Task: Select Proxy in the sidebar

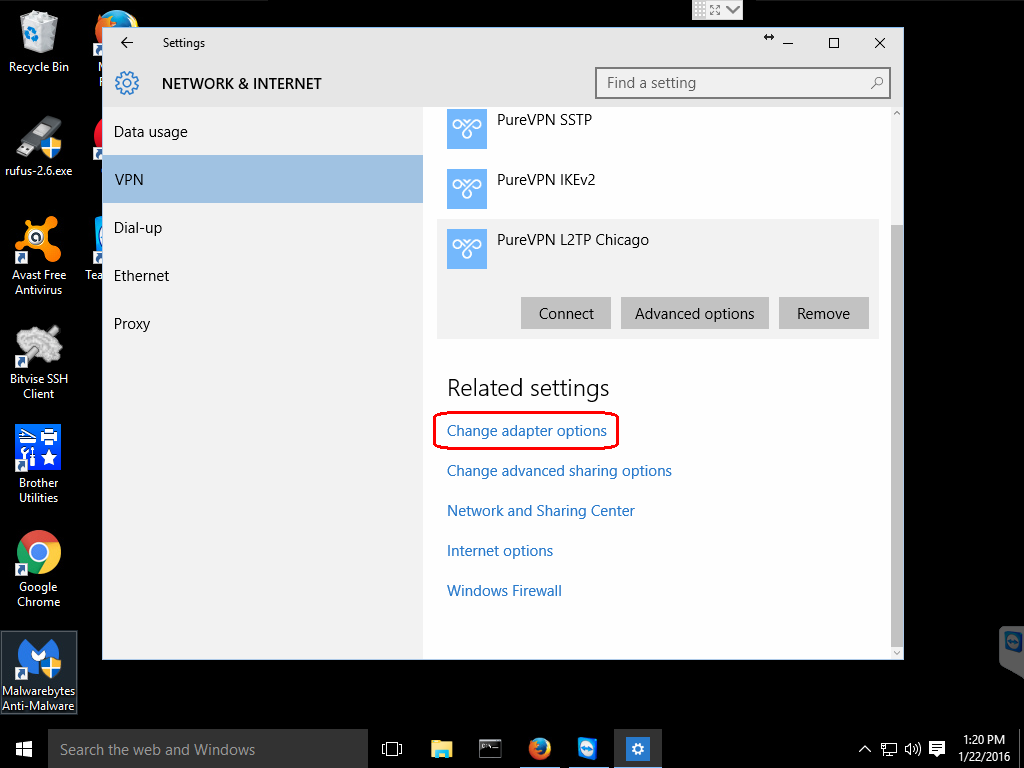Action: coord(263,323)
